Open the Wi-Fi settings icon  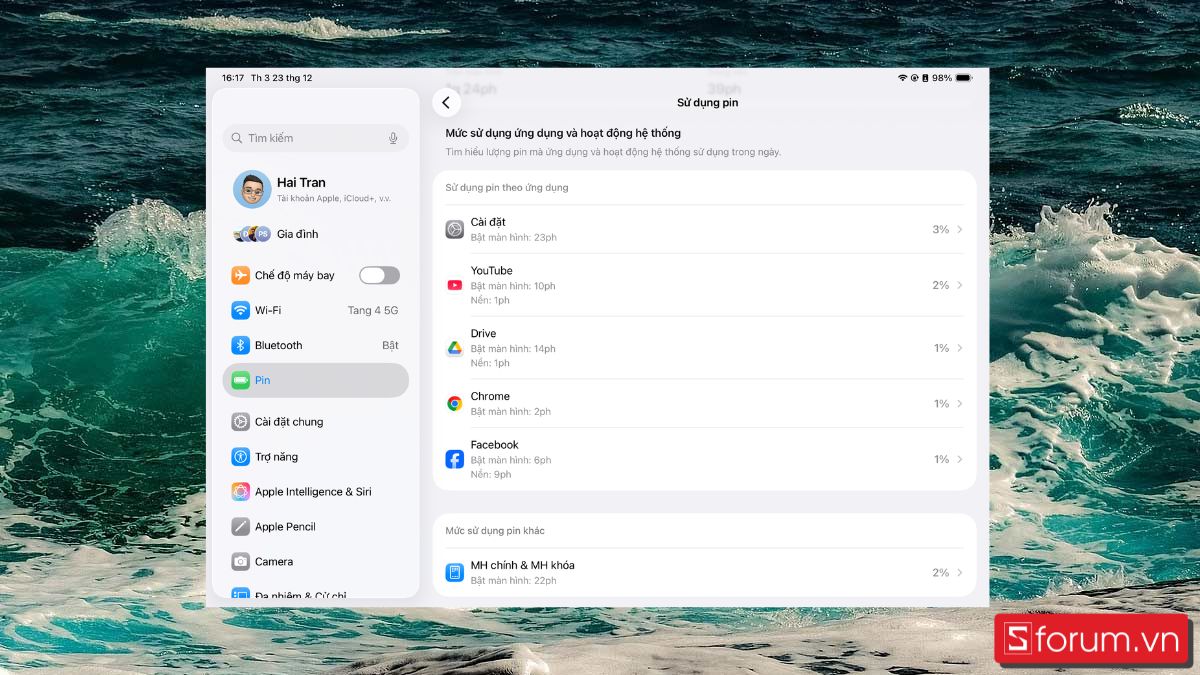240,310
